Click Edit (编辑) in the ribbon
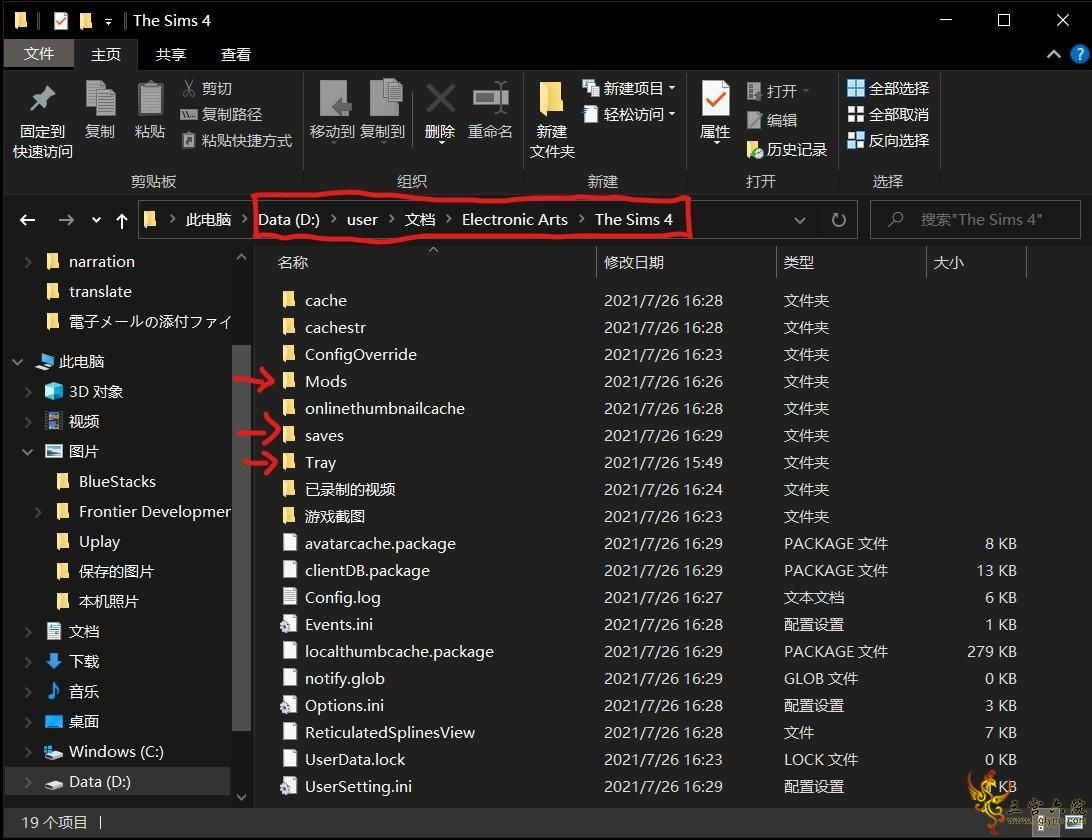The height and width of the screenshot is (840, 1092). (x=772, y=120)
